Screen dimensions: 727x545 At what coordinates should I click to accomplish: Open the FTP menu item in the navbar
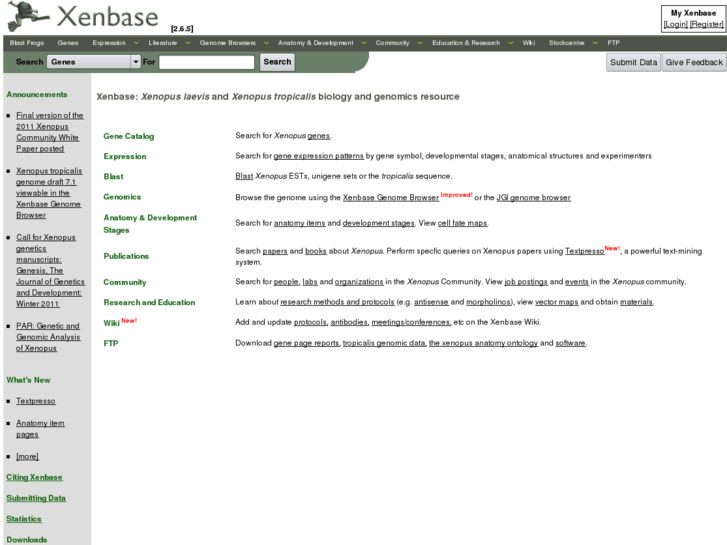613,43
